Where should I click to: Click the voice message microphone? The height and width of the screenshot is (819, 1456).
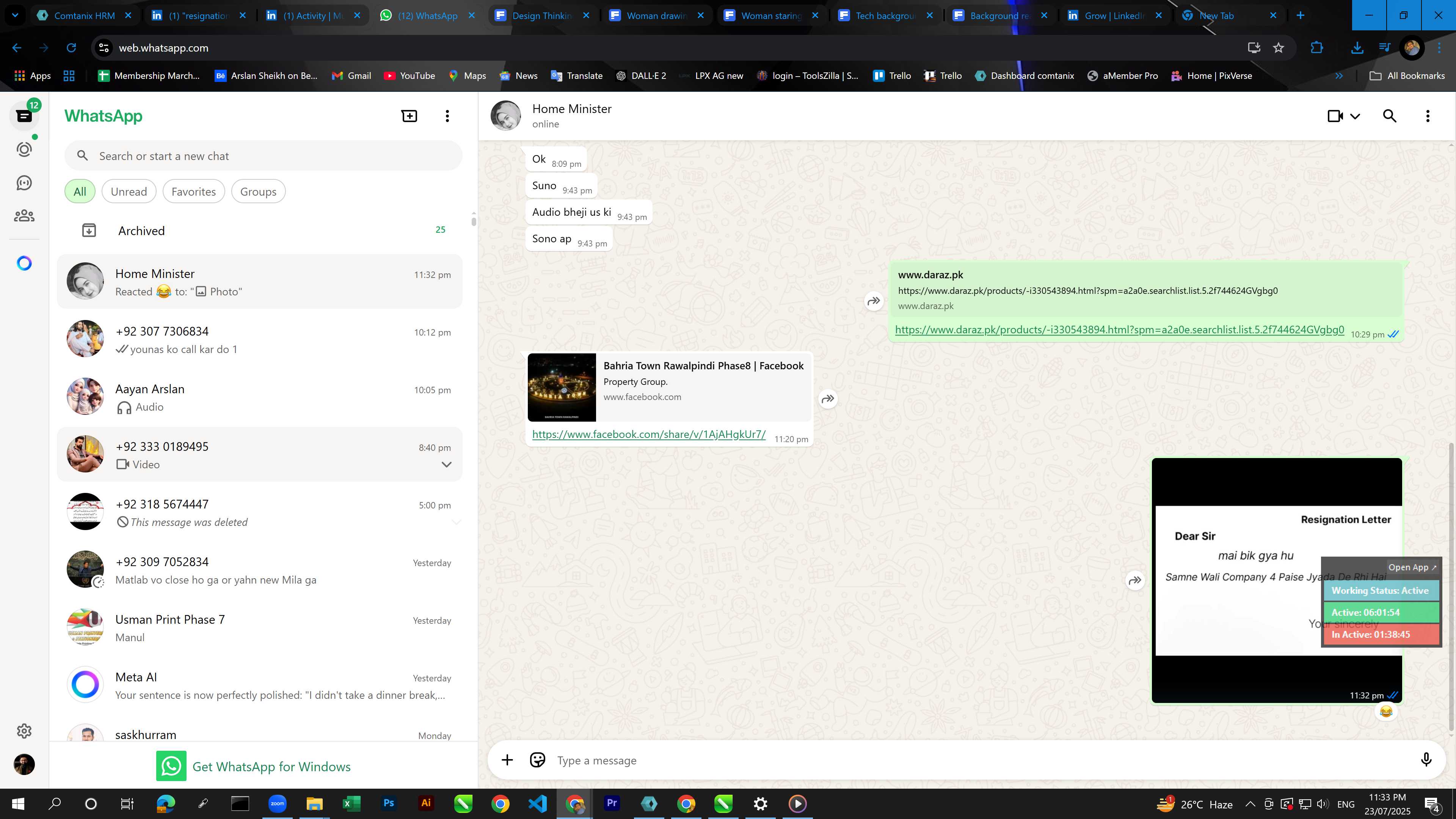point(1426,760)
